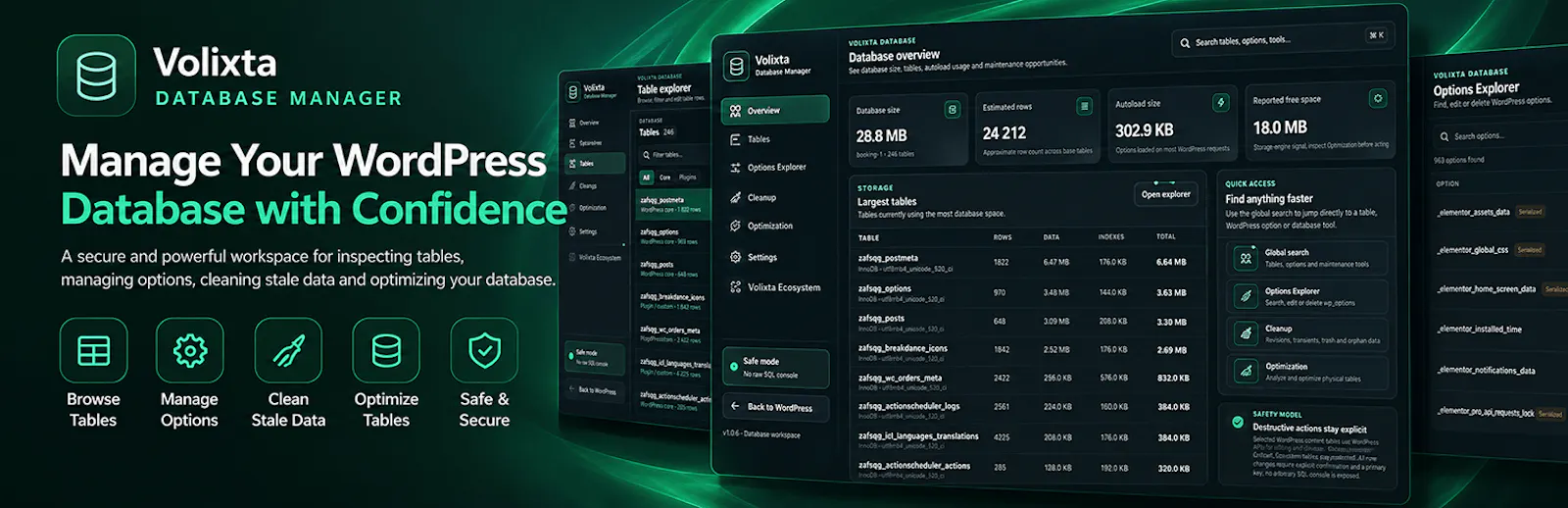Click the Autoload size lightning icon
Viewport: 1568px width, 508px height.
point(1220,102)
